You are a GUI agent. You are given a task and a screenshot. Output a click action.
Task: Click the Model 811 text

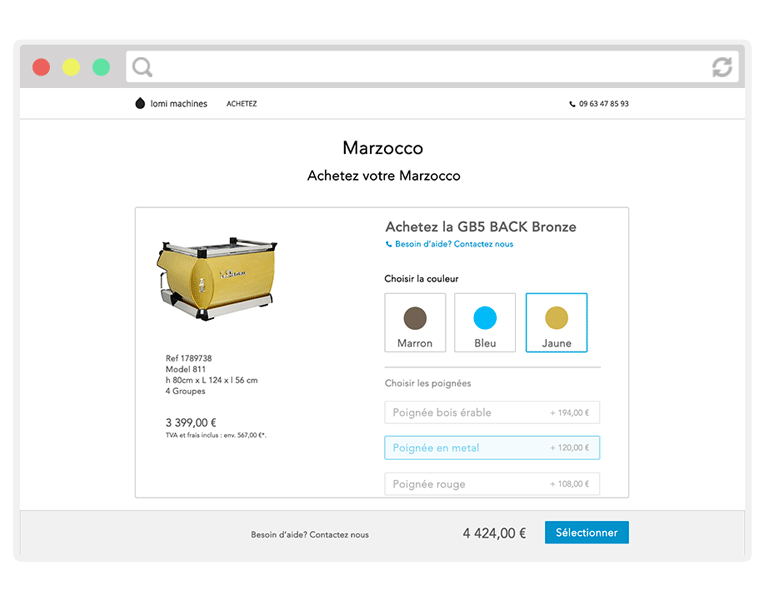click(x=186, y=369)
